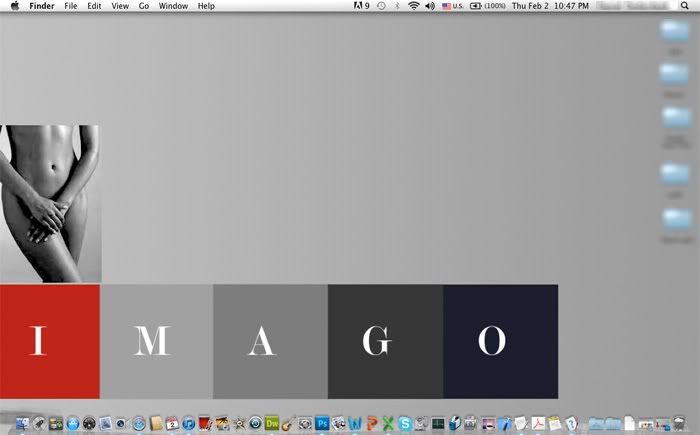Open the Apple menu

pyautogui.click(x=15, y=6)
